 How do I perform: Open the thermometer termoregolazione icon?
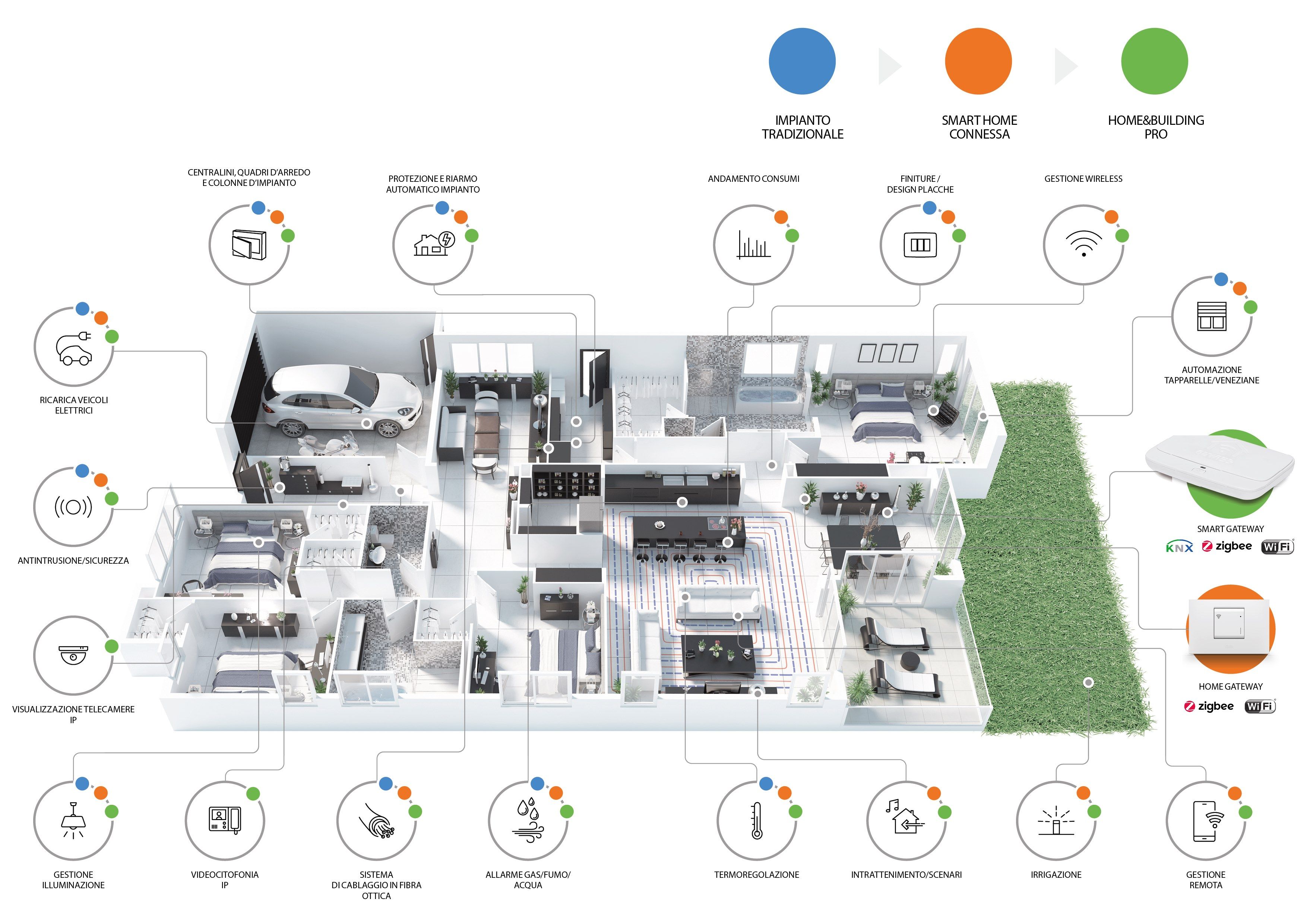tap(757, 821)
